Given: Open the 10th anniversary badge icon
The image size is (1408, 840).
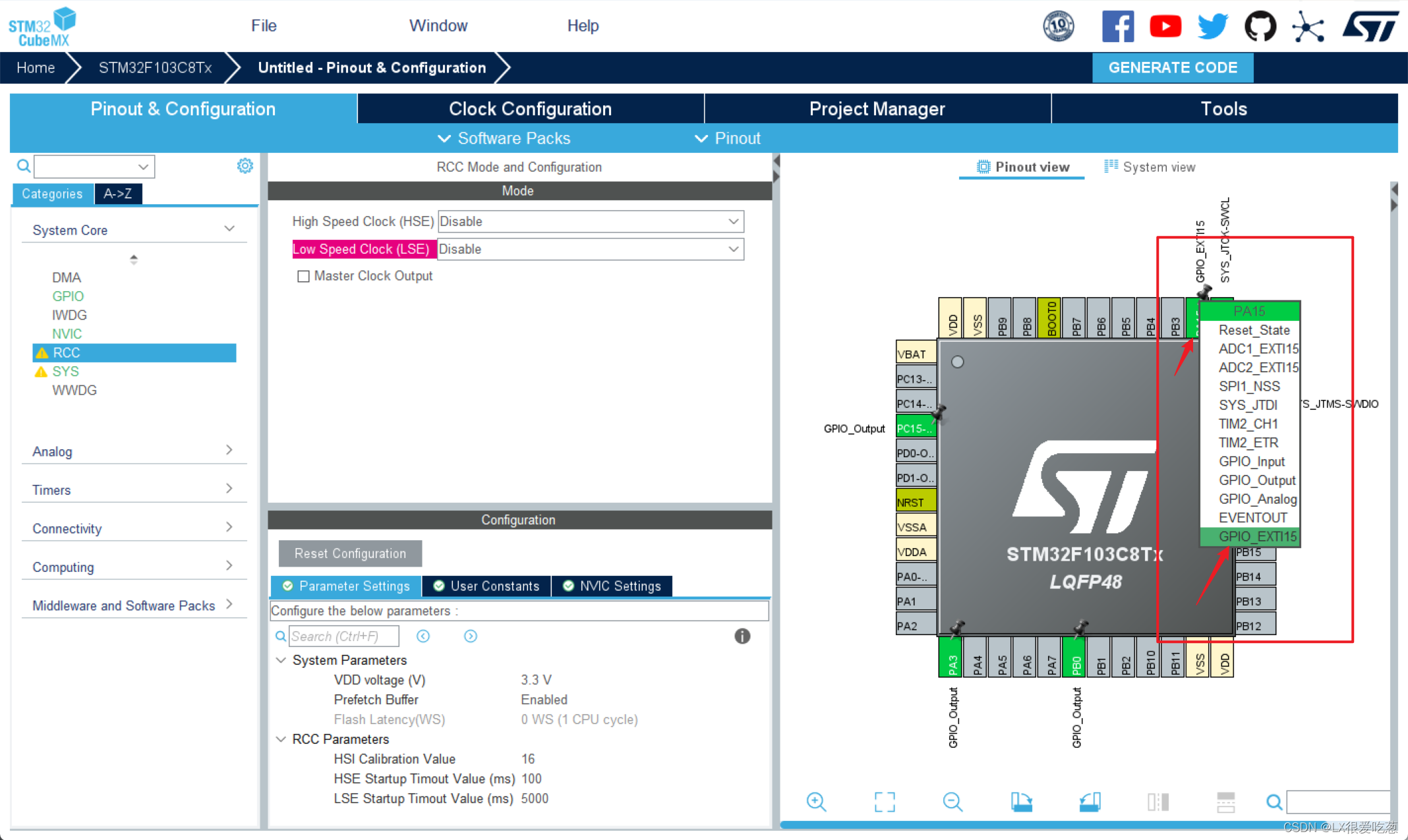Looking at the screenshot, I should 1059,26.
